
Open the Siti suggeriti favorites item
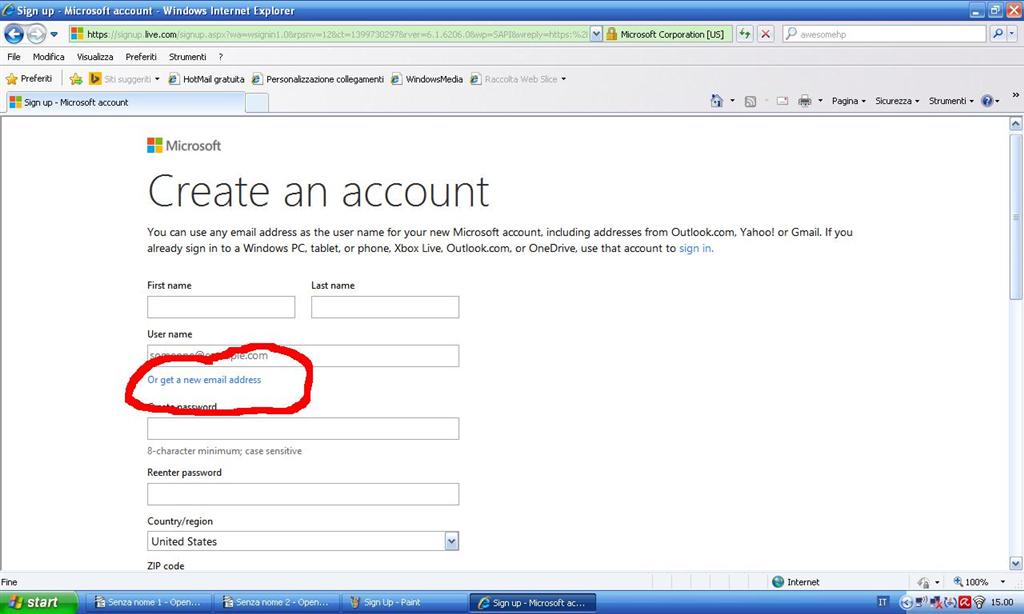(124, 79)
